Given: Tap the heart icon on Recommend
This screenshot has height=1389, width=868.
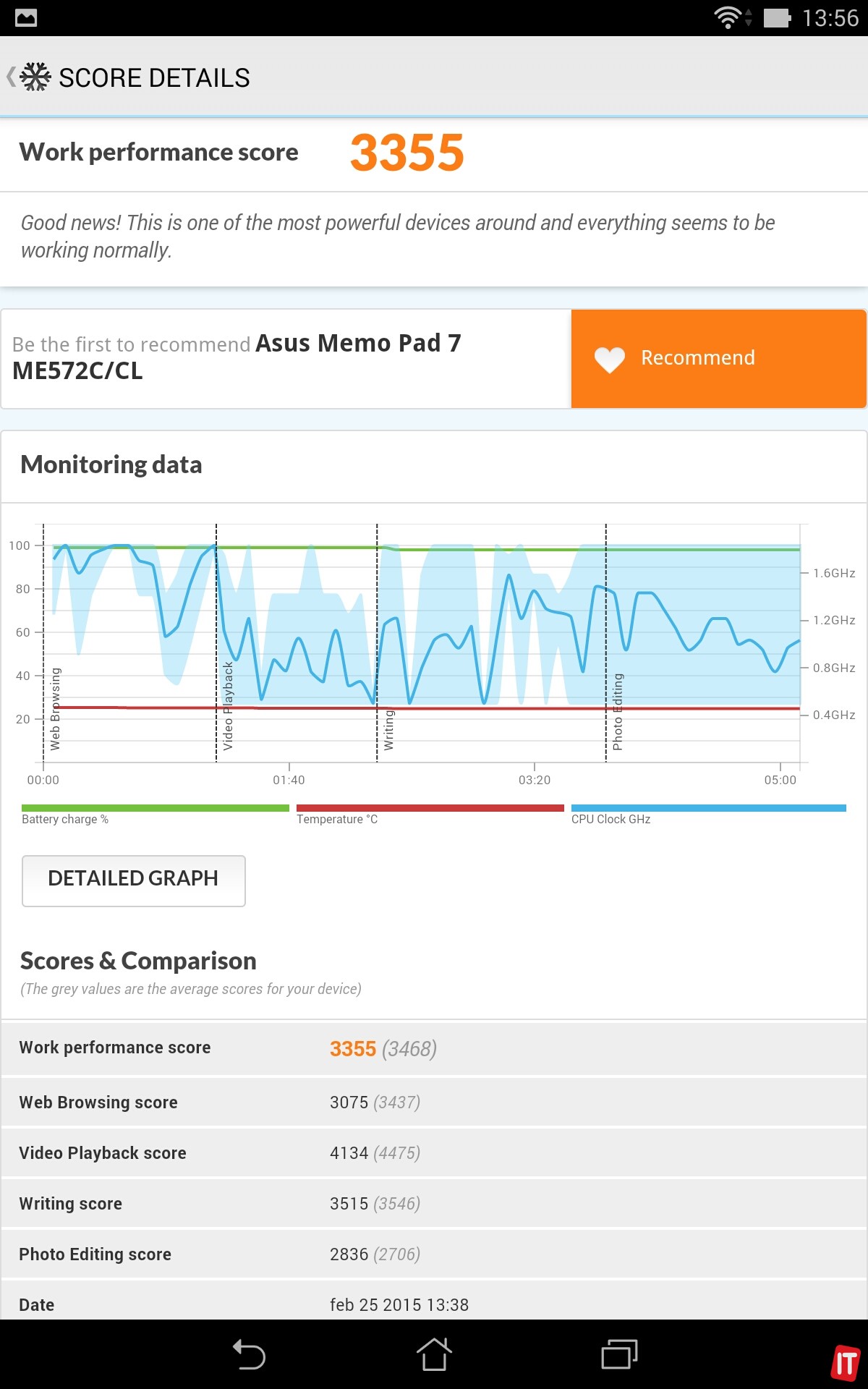Looking at the screenshot, I should (609, 359).
